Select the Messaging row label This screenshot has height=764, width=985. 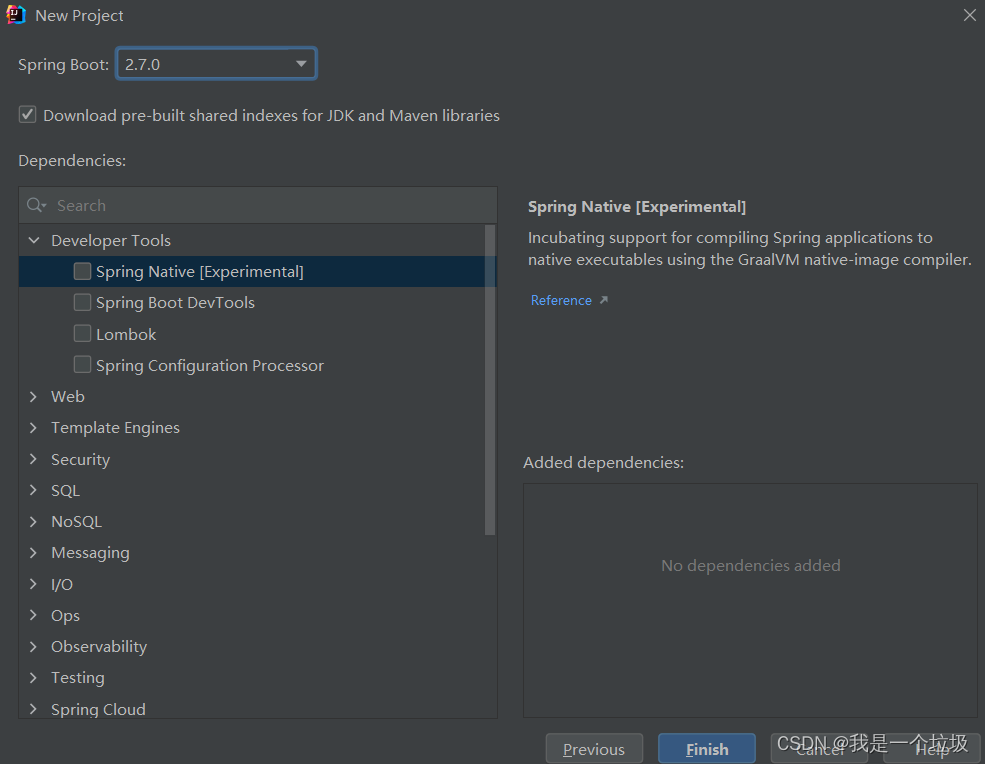pyautogui.click(x=90, y=553)
